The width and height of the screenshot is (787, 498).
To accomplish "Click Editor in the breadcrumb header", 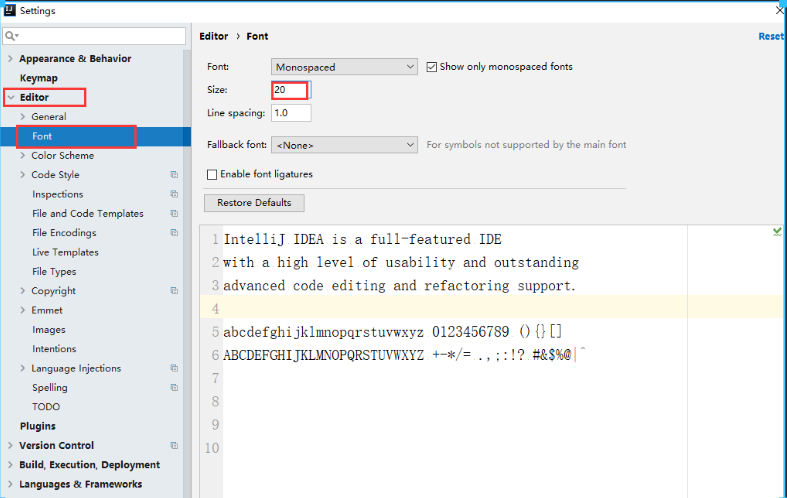I will point(214,36).
